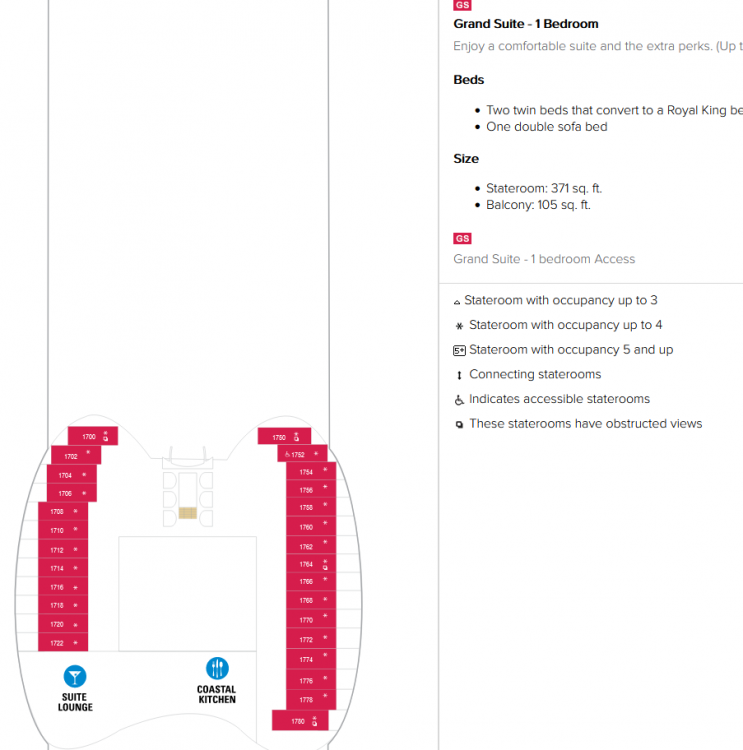743x750 pixels.
Task: Click the GS badge above Grand Suite Access
Action: 462,238
